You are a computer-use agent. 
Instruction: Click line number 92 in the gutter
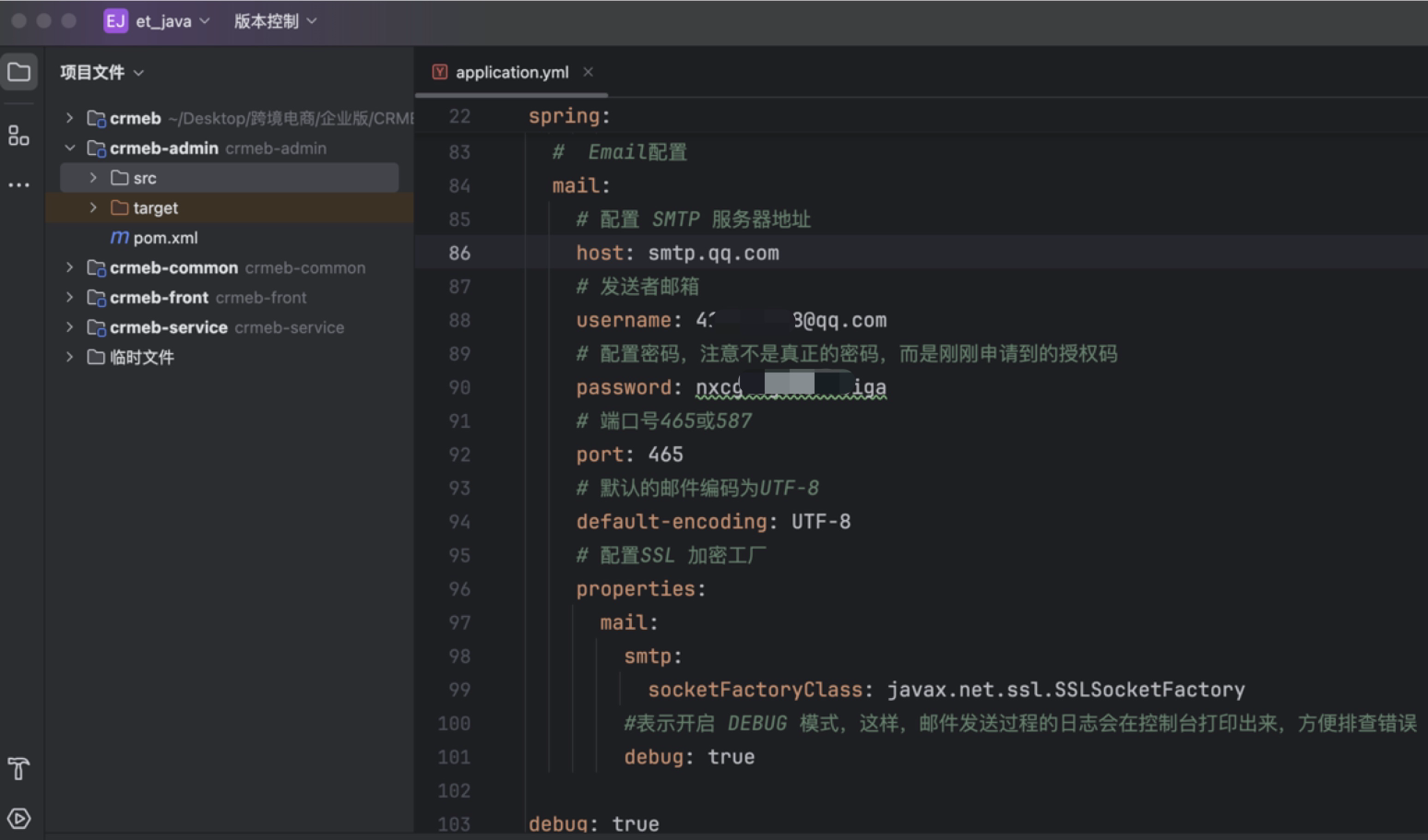[459, 455]
